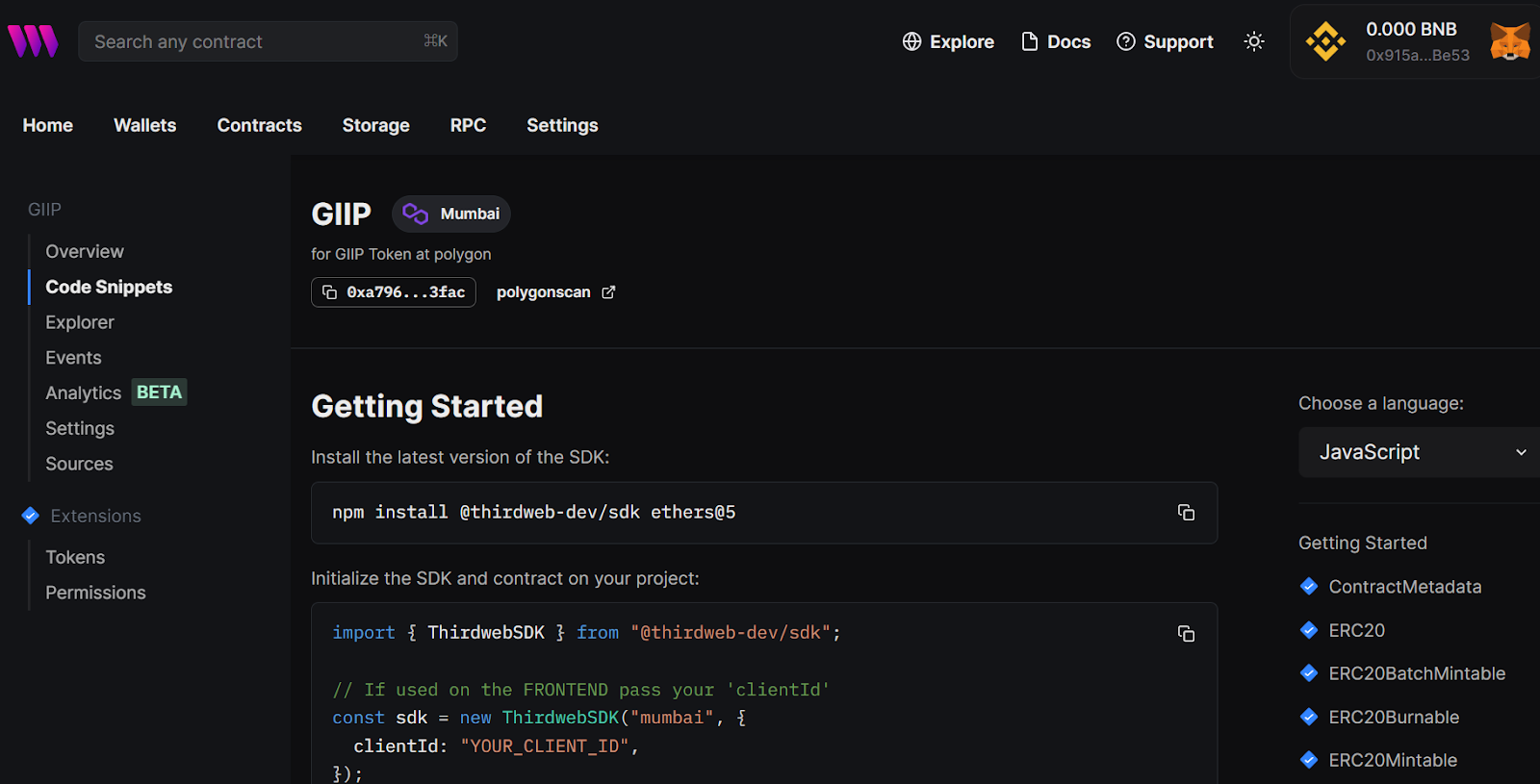This screenshot has height=784, width=1540.
Task: Toggle the light/dark theme sun icon
Action: click(1253, 41)
